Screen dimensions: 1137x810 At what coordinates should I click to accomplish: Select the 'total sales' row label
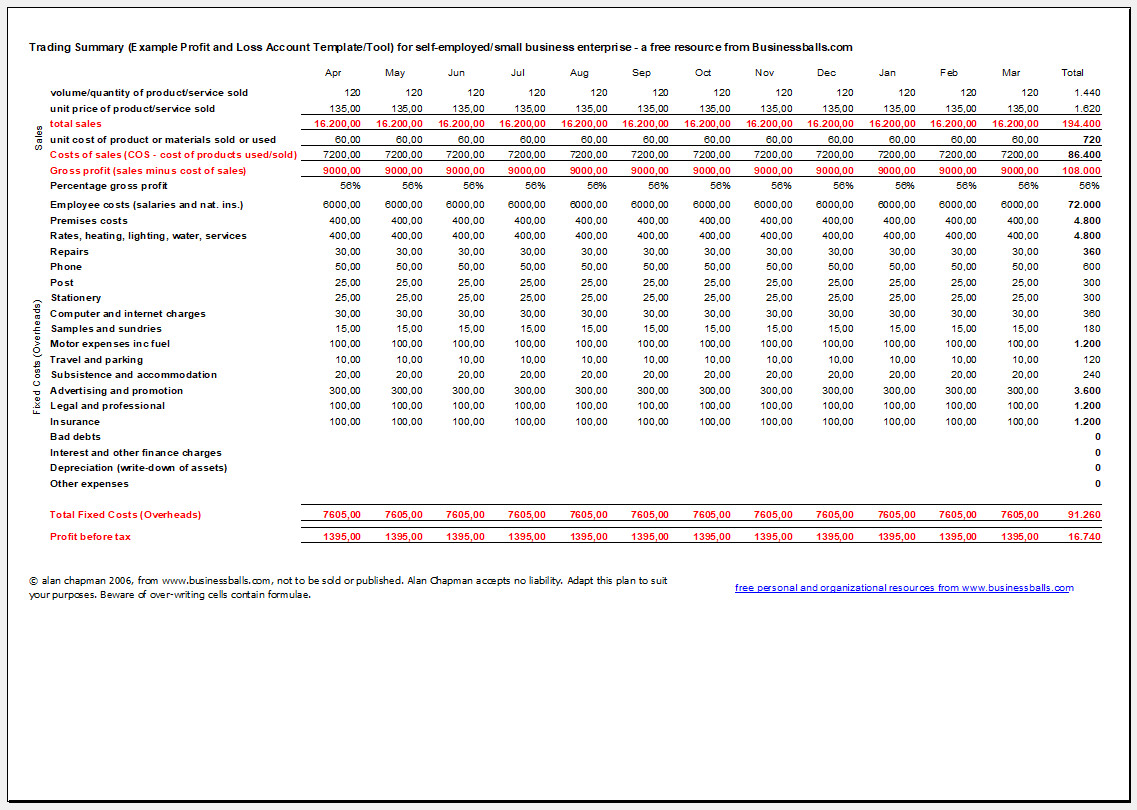click(76, 124)
